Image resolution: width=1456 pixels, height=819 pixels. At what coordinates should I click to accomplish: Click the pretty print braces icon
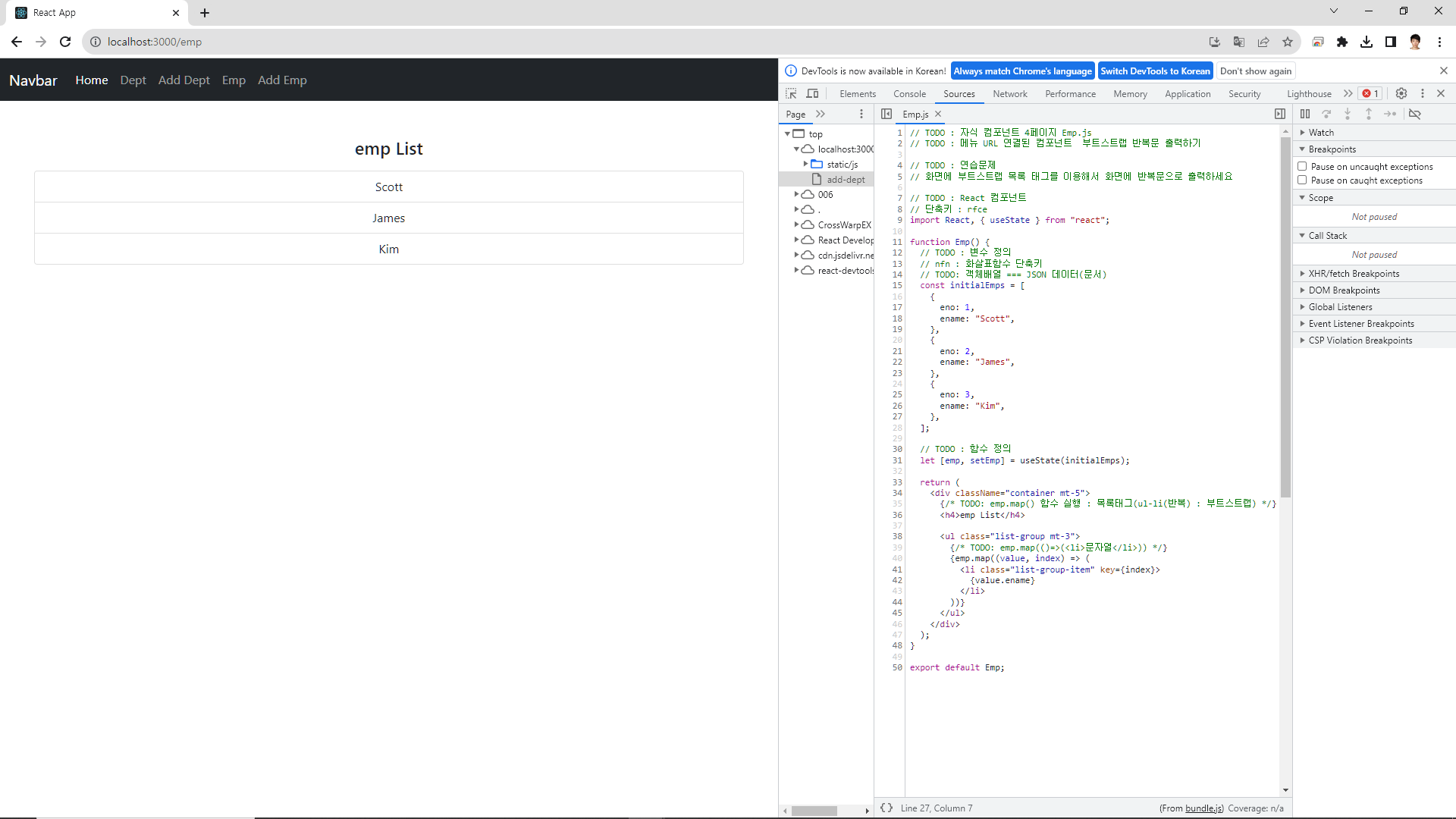point(886,808)
